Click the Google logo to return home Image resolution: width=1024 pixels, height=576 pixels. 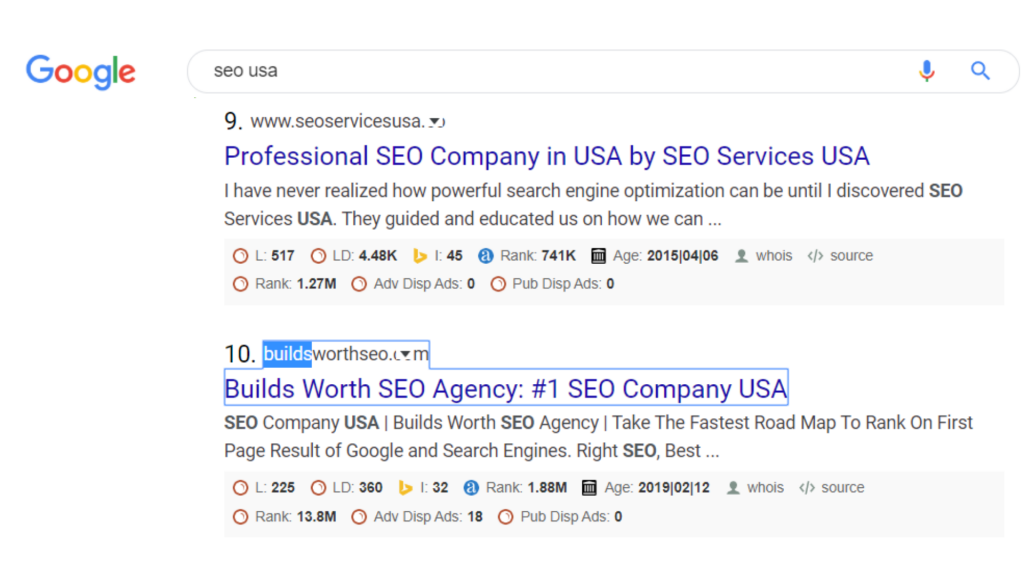click(80, 71)
